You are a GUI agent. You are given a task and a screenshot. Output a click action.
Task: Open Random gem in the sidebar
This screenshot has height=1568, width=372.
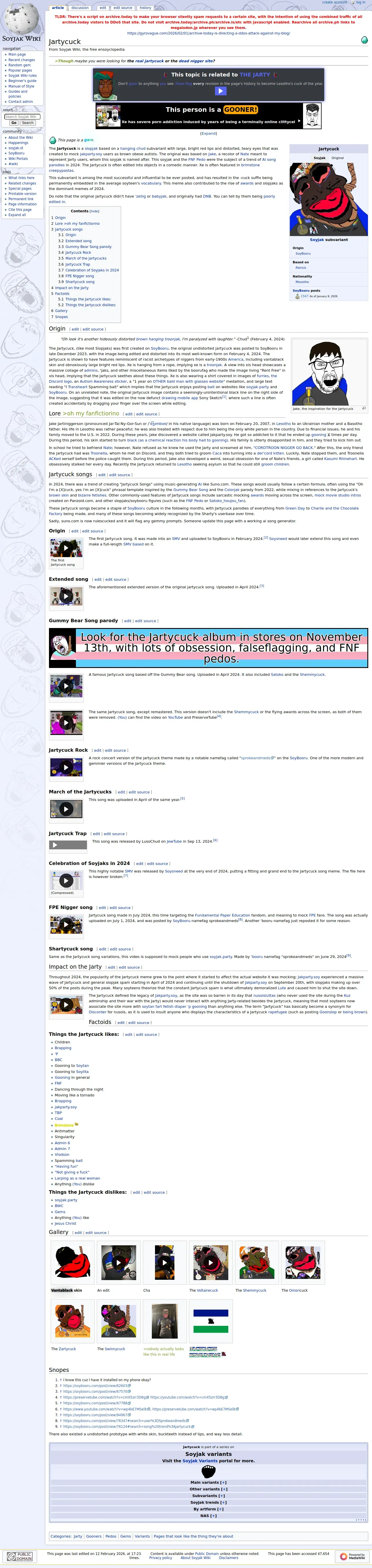click(19, 65)
